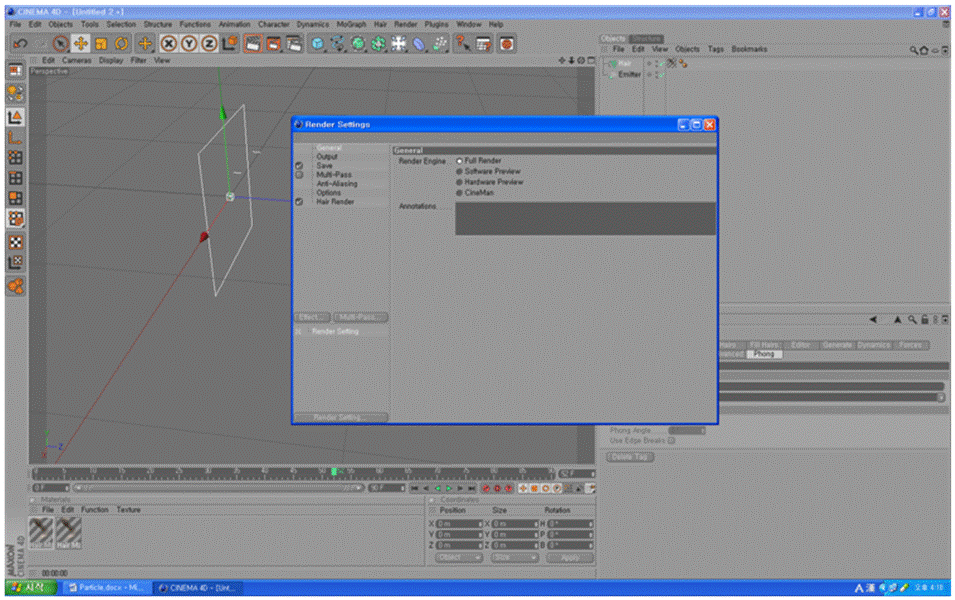Select the Live Selection tool
The width and height of the screenshot is (955, 600).
(x=60, y=44)
